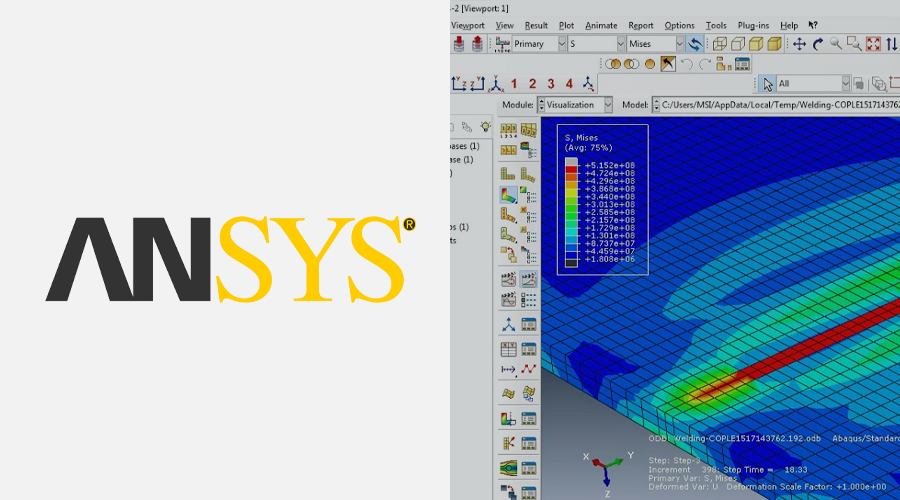Image resolution: width=900 pixels, height=500 pixels.
Task: Toggle the highlighted pick arrow display group tool
Action: (668, 64)
